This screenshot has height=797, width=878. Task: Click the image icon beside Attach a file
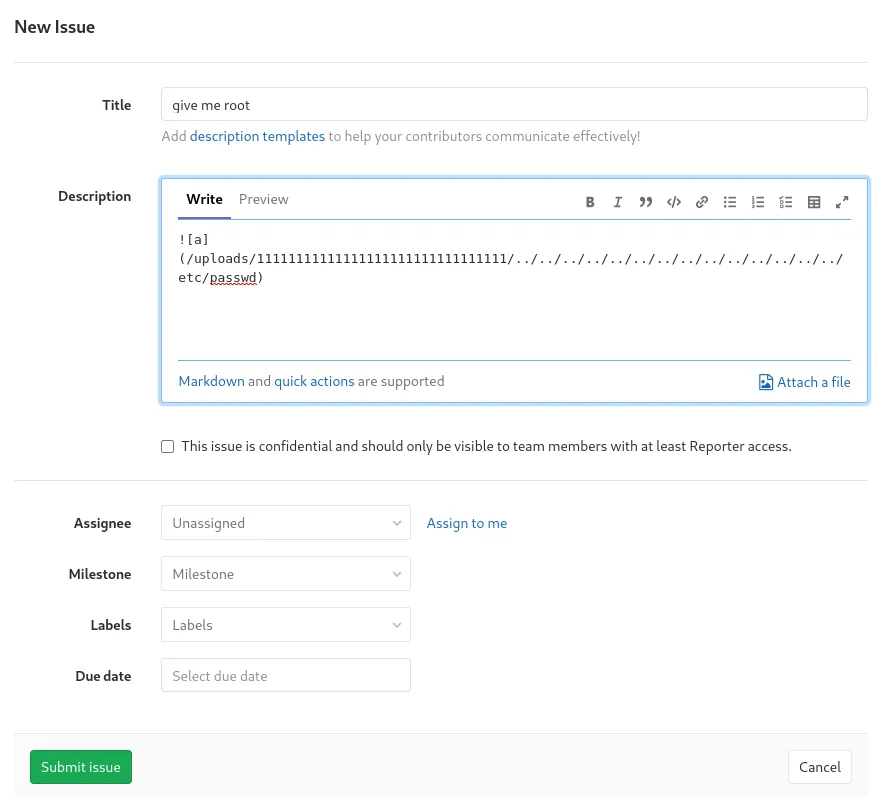tap(765, 382)
